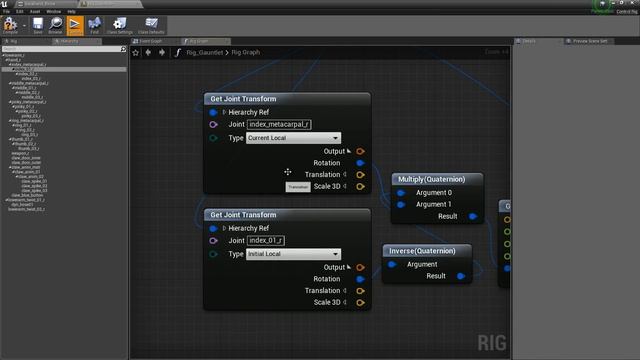
Task: Select thumb_03_r in the hierarchy
Action: pos(29,149)
